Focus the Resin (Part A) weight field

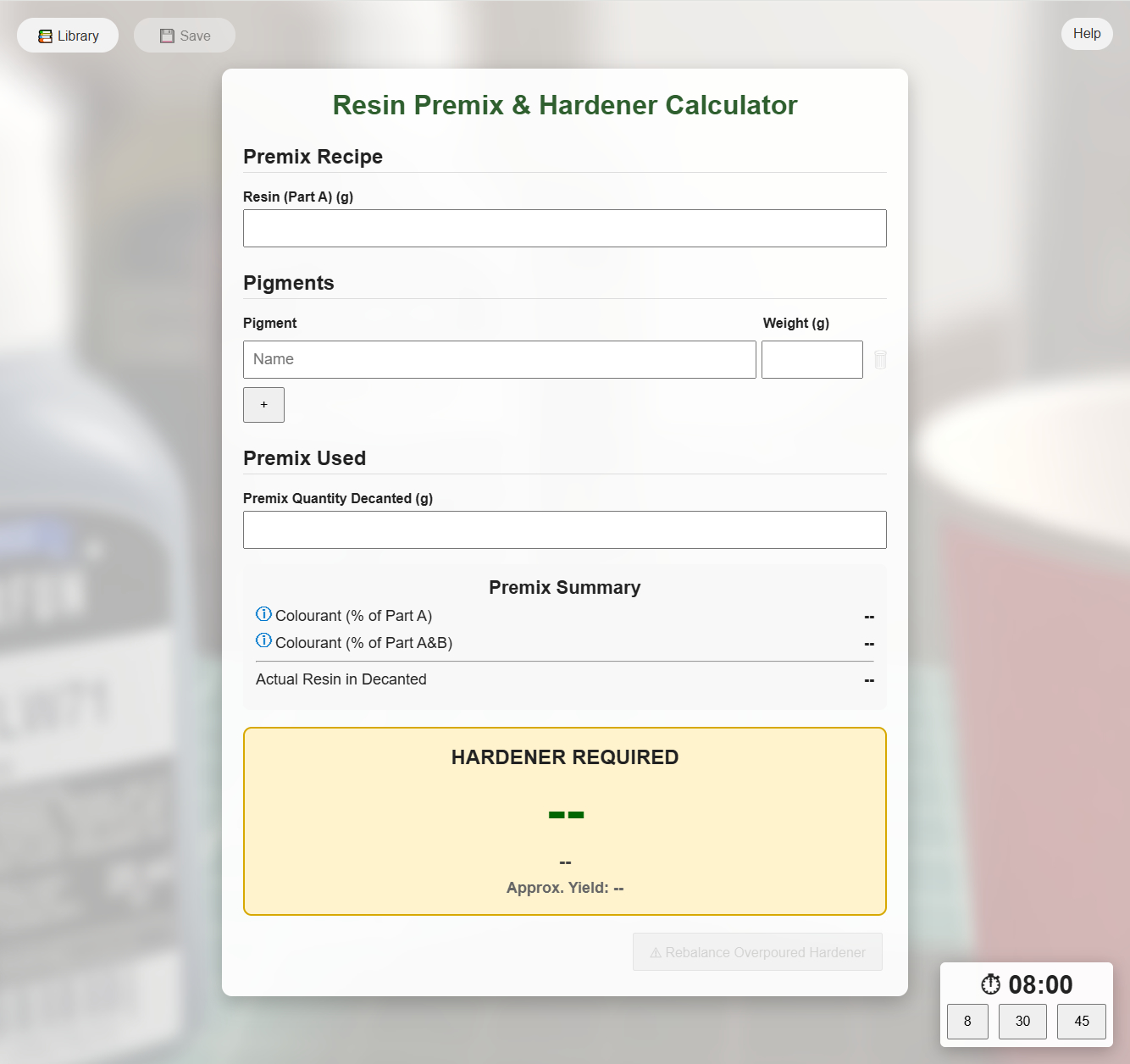tap(565, 229)
